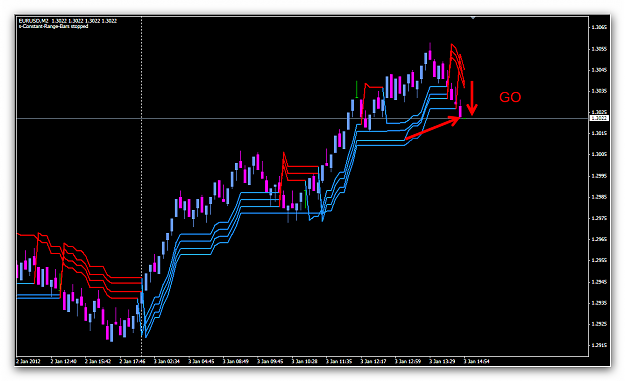Viewport: 625px width, 381px height.
Task: Click the 2 Jan 12:40 time label
Action: pyautogui.click(x=63, y=361)
